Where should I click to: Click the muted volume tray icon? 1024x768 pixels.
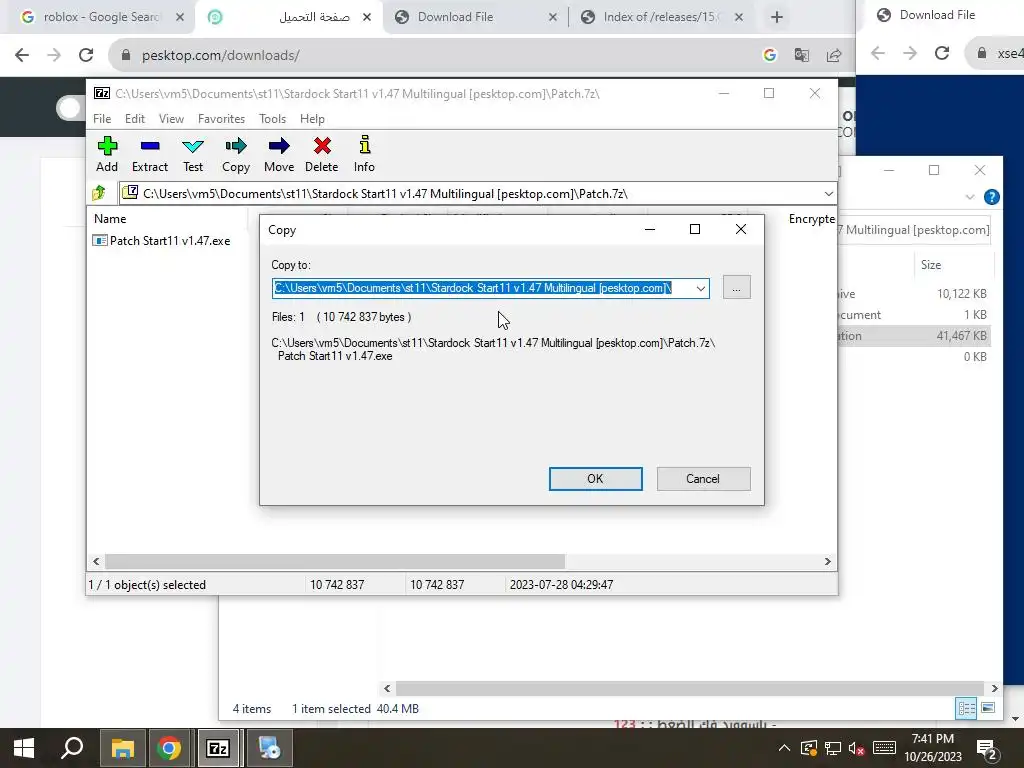click(x=856, y=748)
